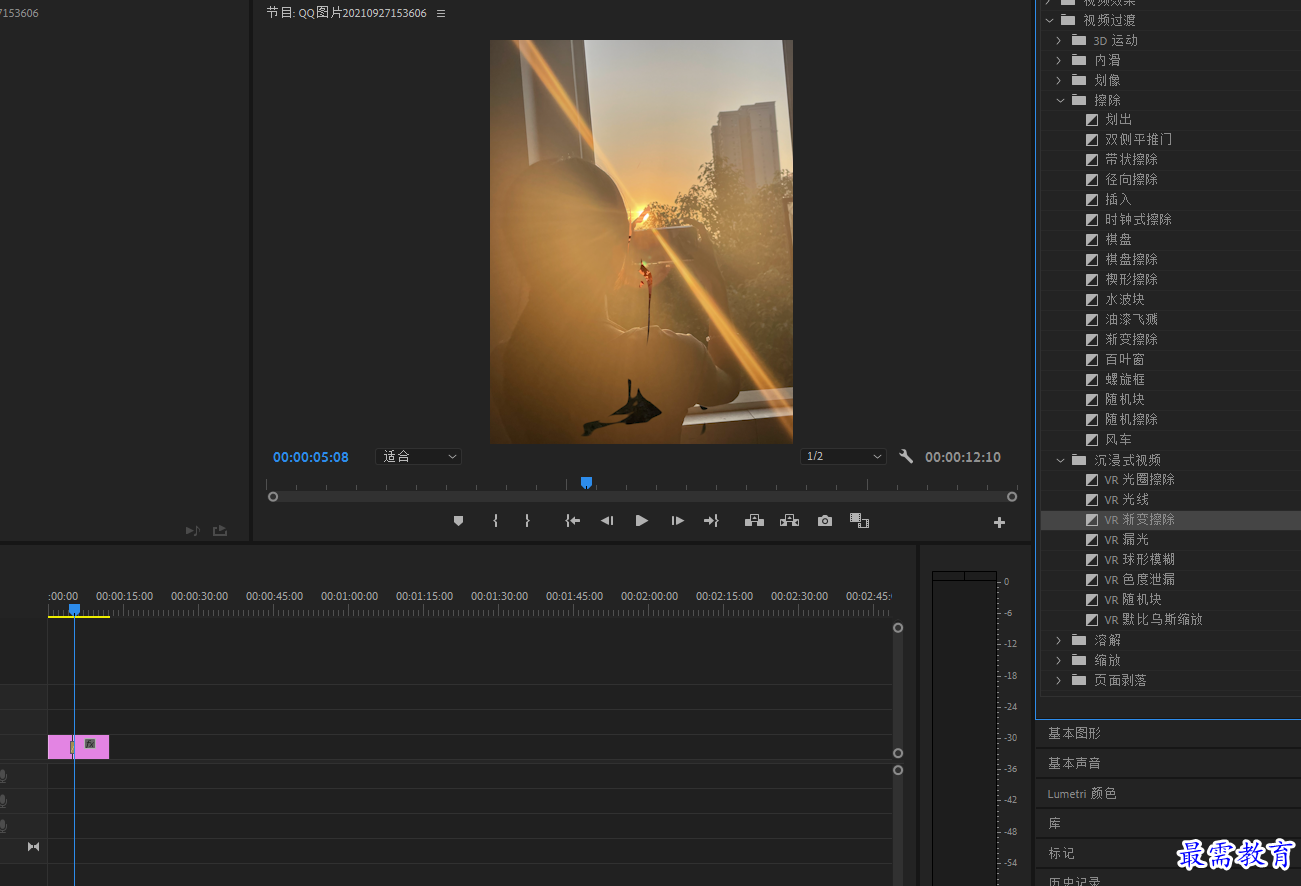Viewport: 1301px width, 886px height.
Task: Select the 楔形擦除 transition
Action: 1131,279
